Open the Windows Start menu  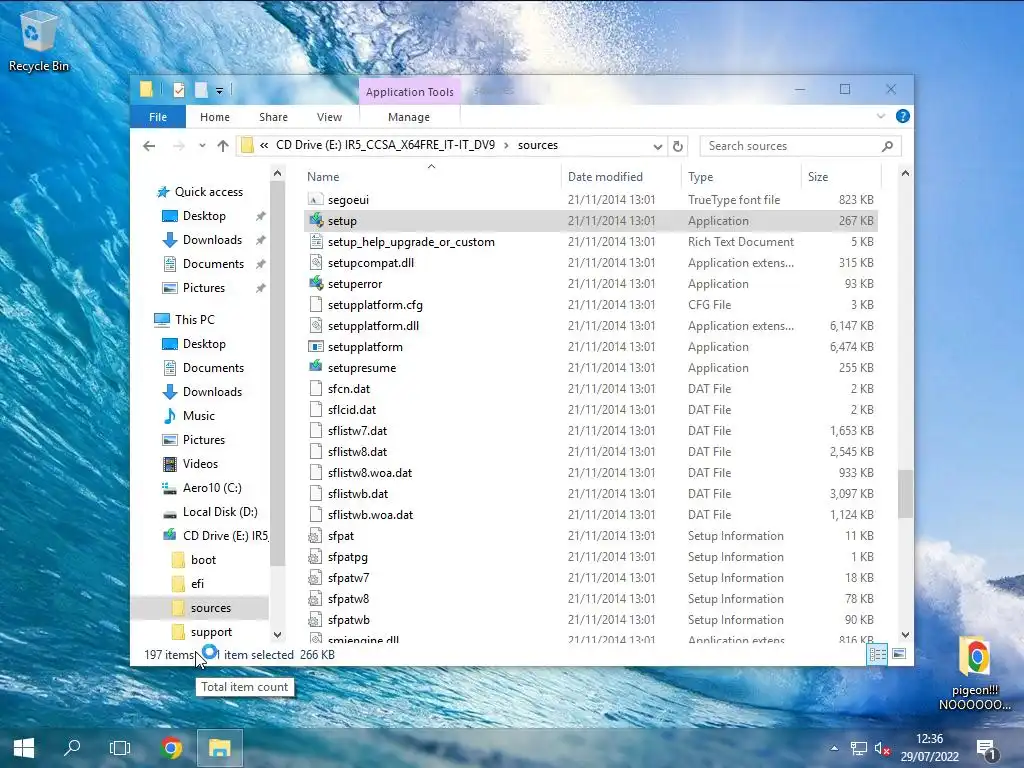[24, 748]
